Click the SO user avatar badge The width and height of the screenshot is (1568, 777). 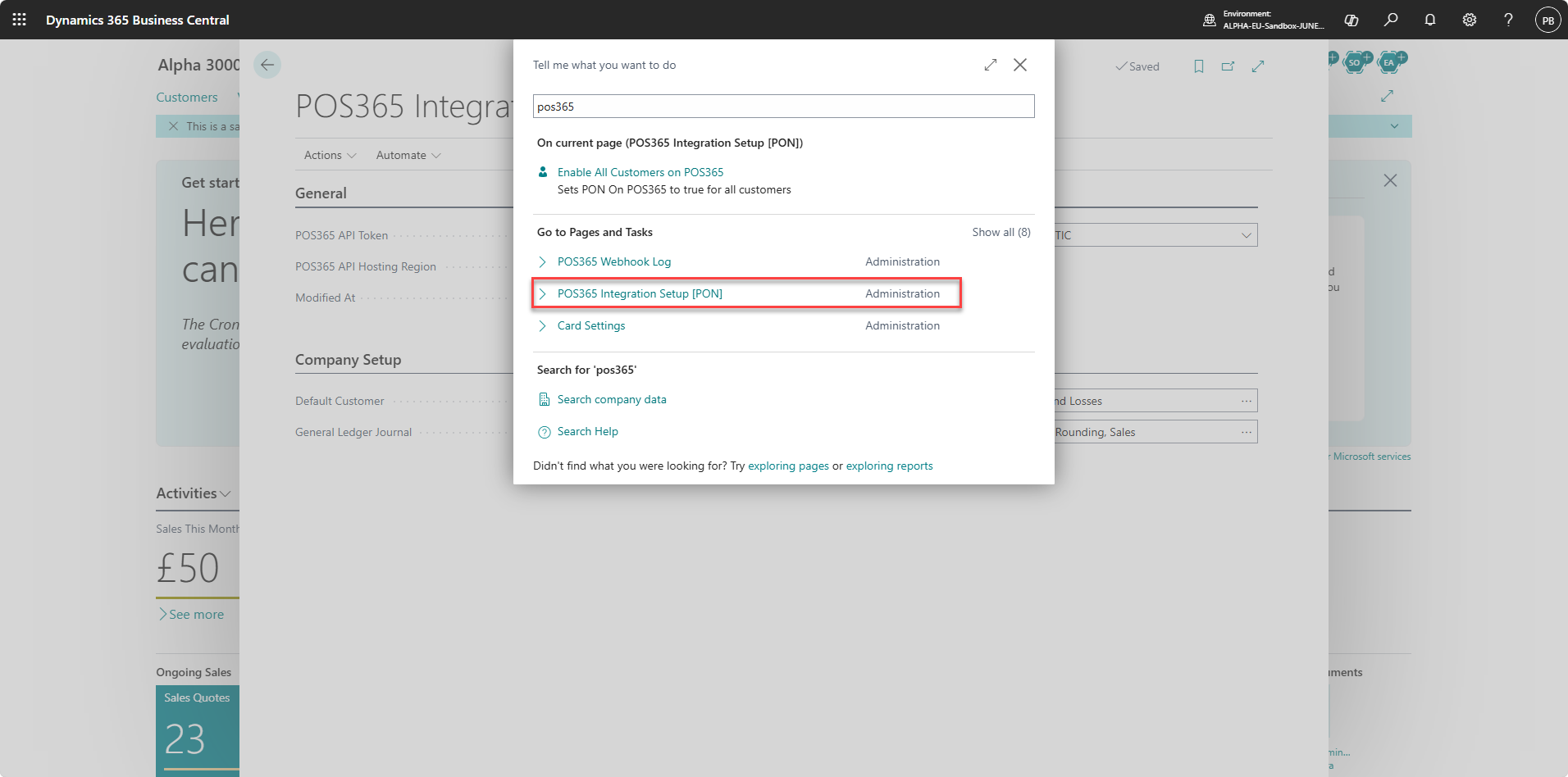[x=1355, y=61]
